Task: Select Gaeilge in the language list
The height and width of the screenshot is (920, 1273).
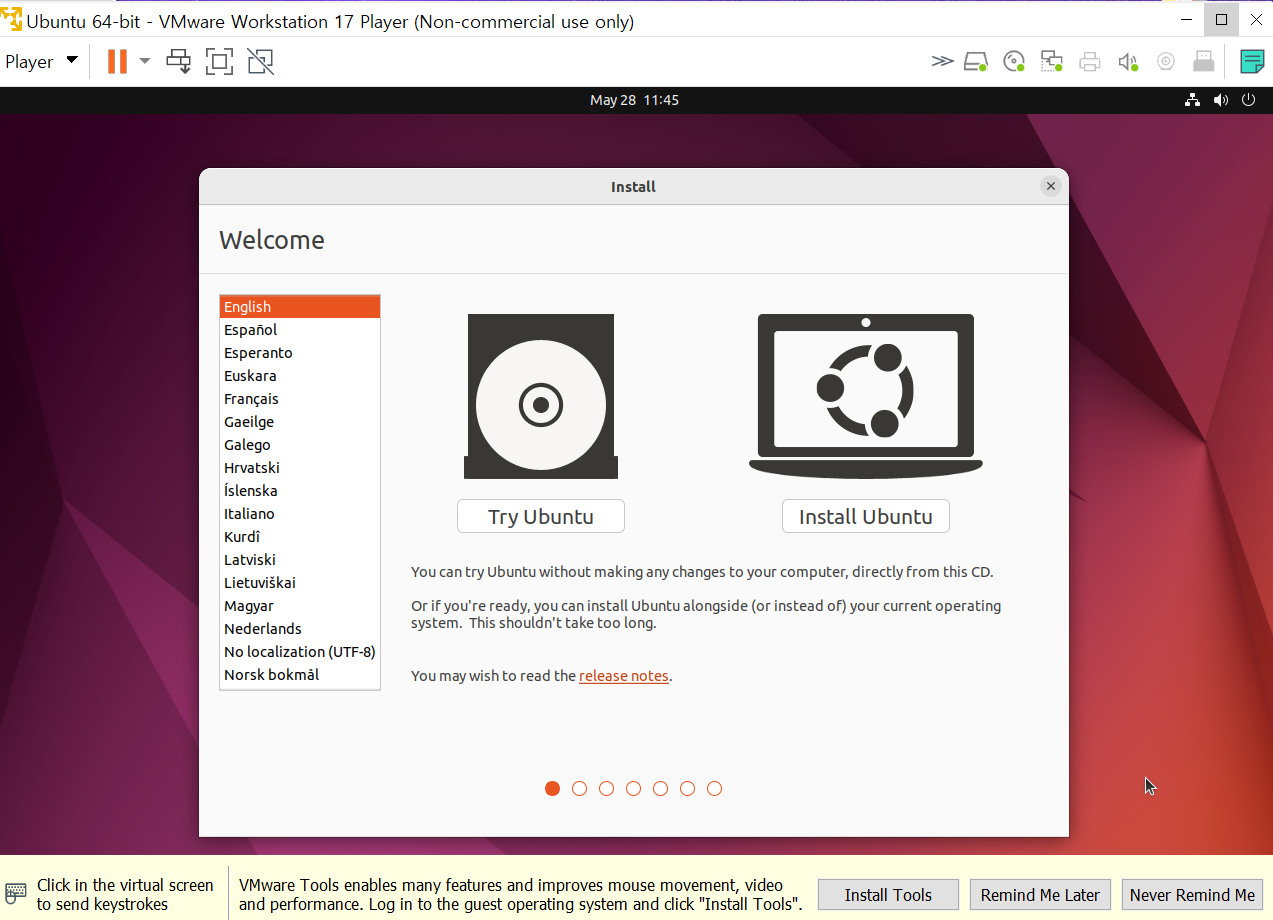Action: click(x=300, y=422)
